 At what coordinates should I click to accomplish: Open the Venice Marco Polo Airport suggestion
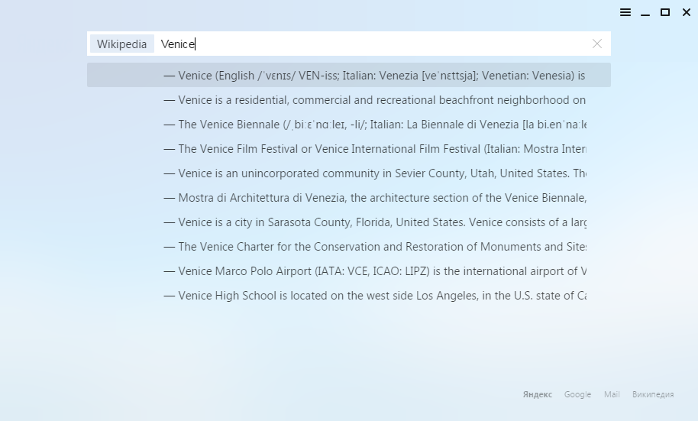349,271
